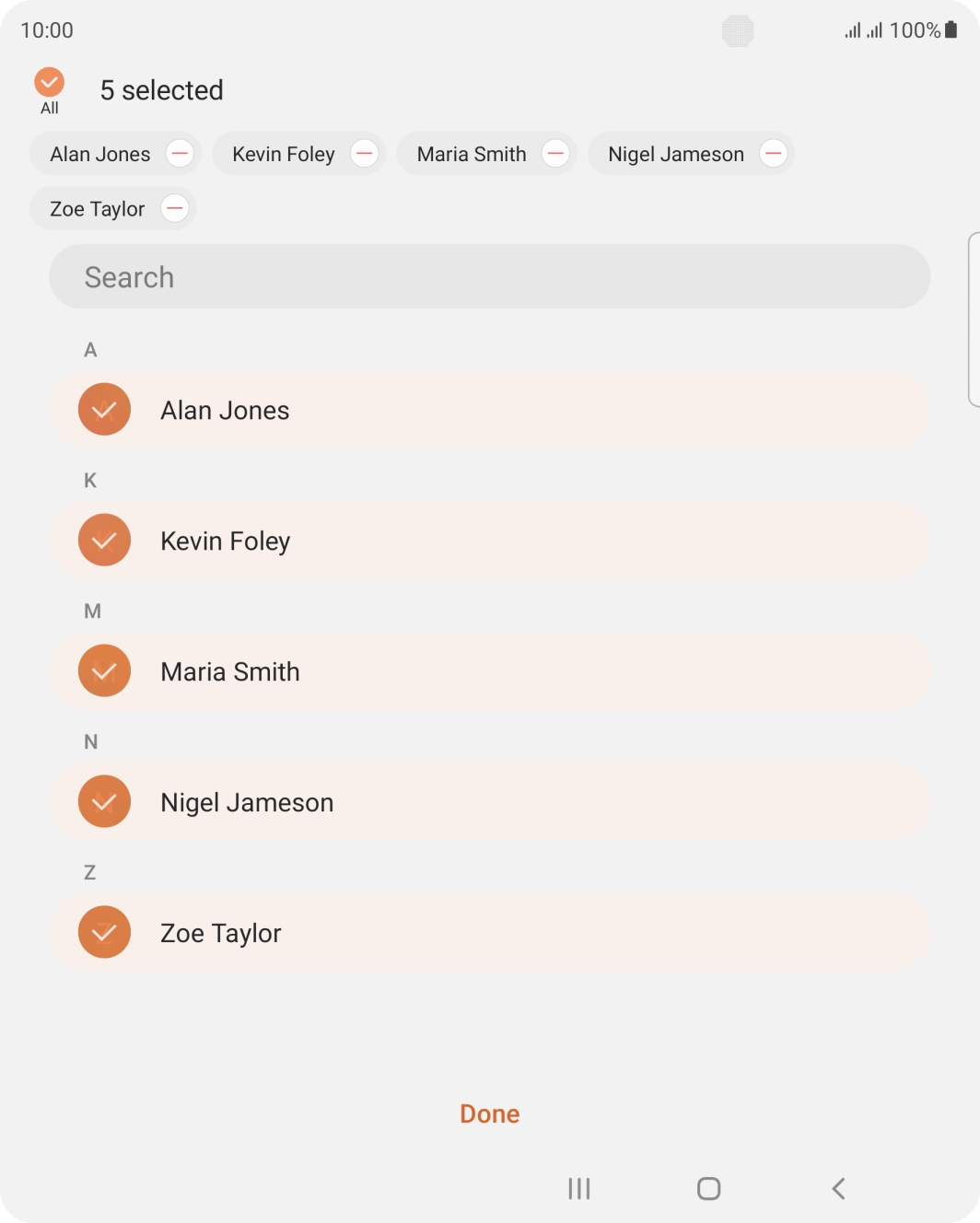Remove Nigel Jameson chip with minus icon

click(774, 154)
